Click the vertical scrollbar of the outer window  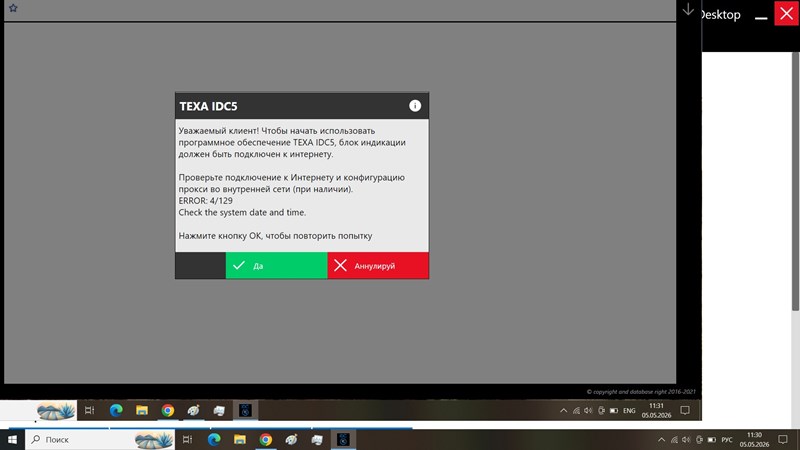click(x=796, y=181)
